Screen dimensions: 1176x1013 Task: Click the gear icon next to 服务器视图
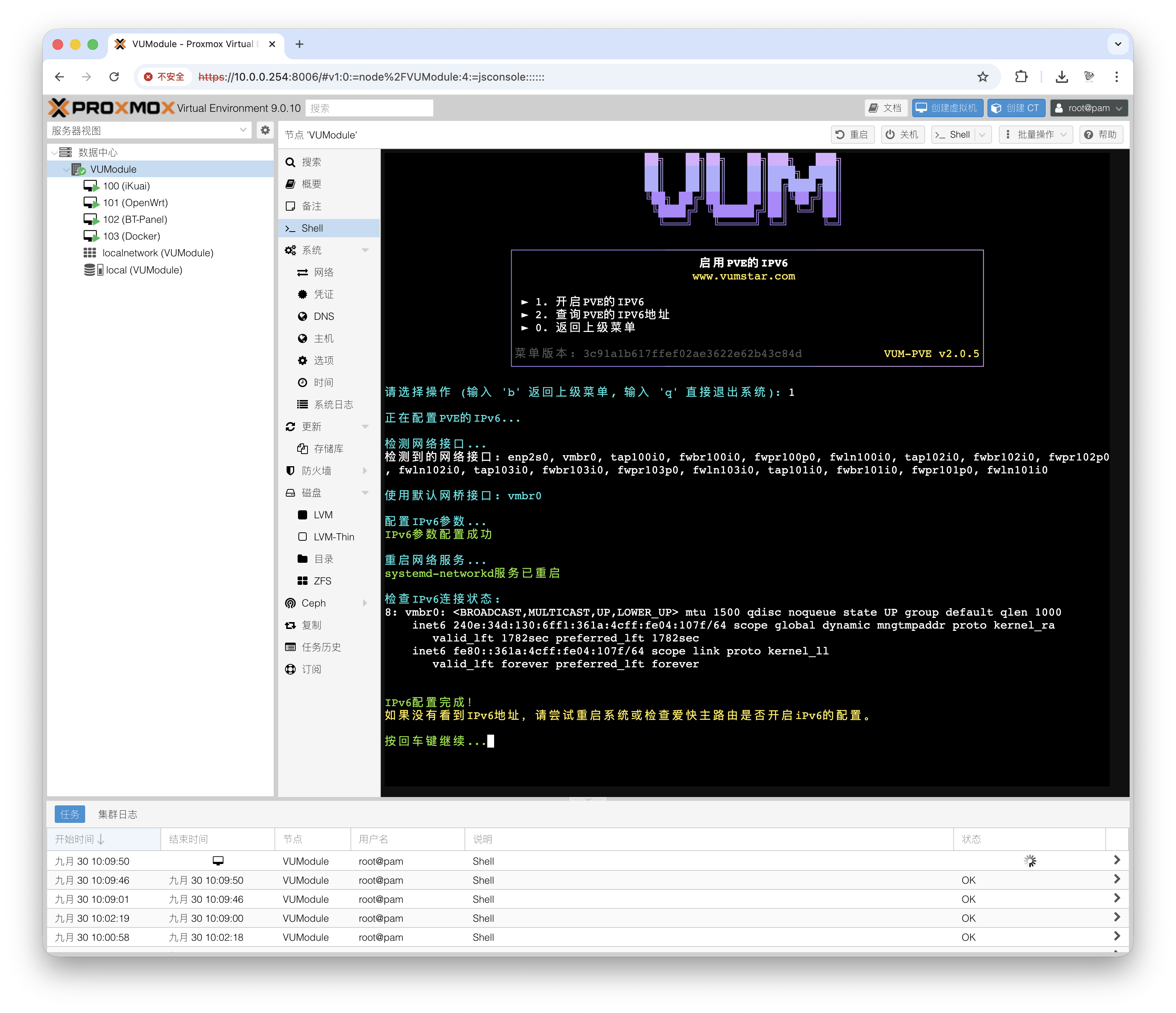pos(265,129)
